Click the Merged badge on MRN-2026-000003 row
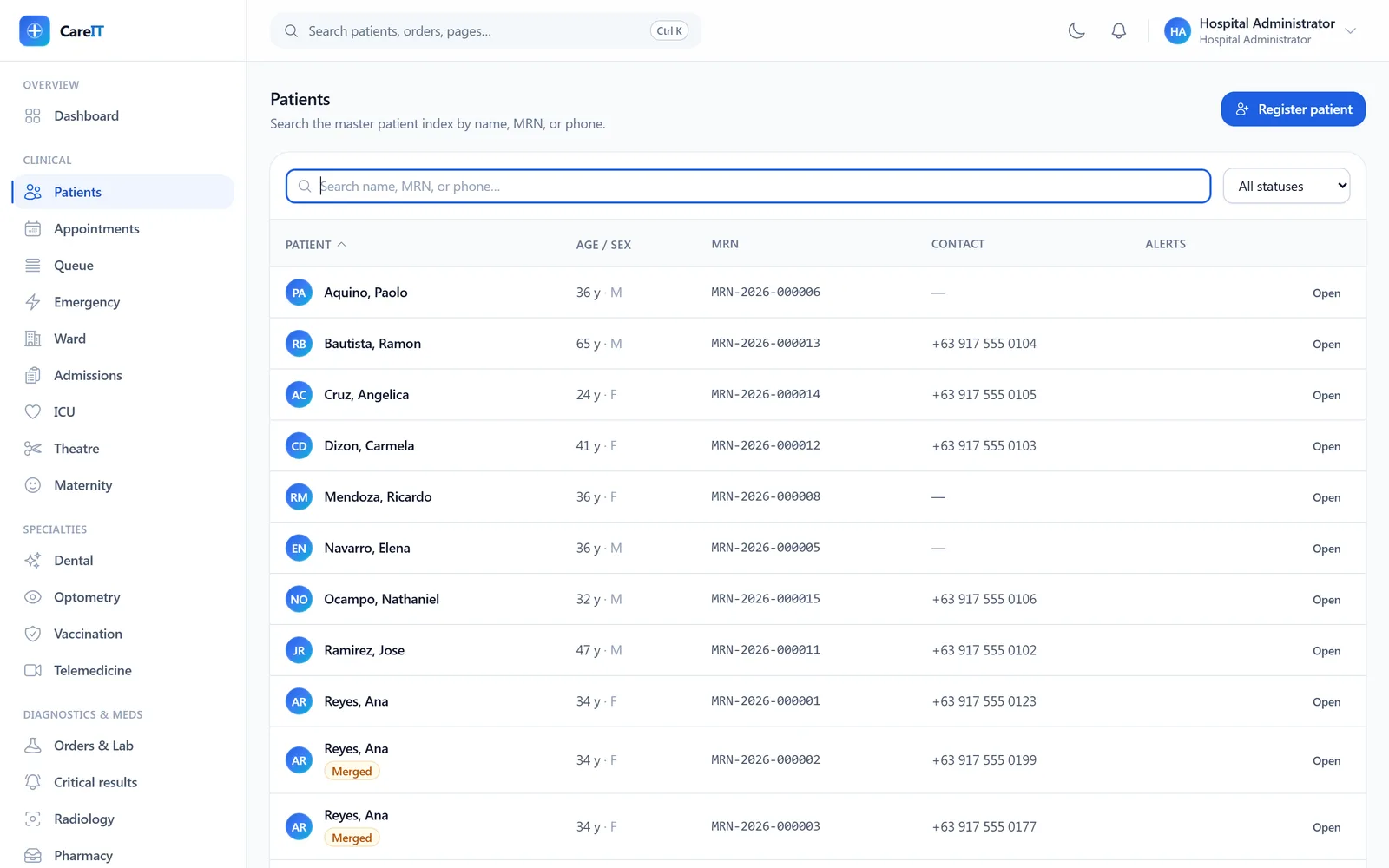 (352, 838)
